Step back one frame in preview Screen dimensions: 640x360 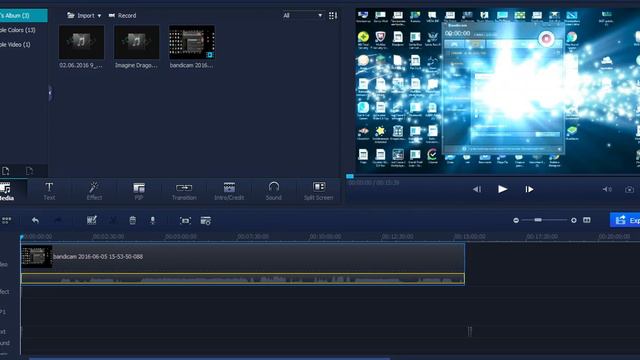tap(476, 189)
